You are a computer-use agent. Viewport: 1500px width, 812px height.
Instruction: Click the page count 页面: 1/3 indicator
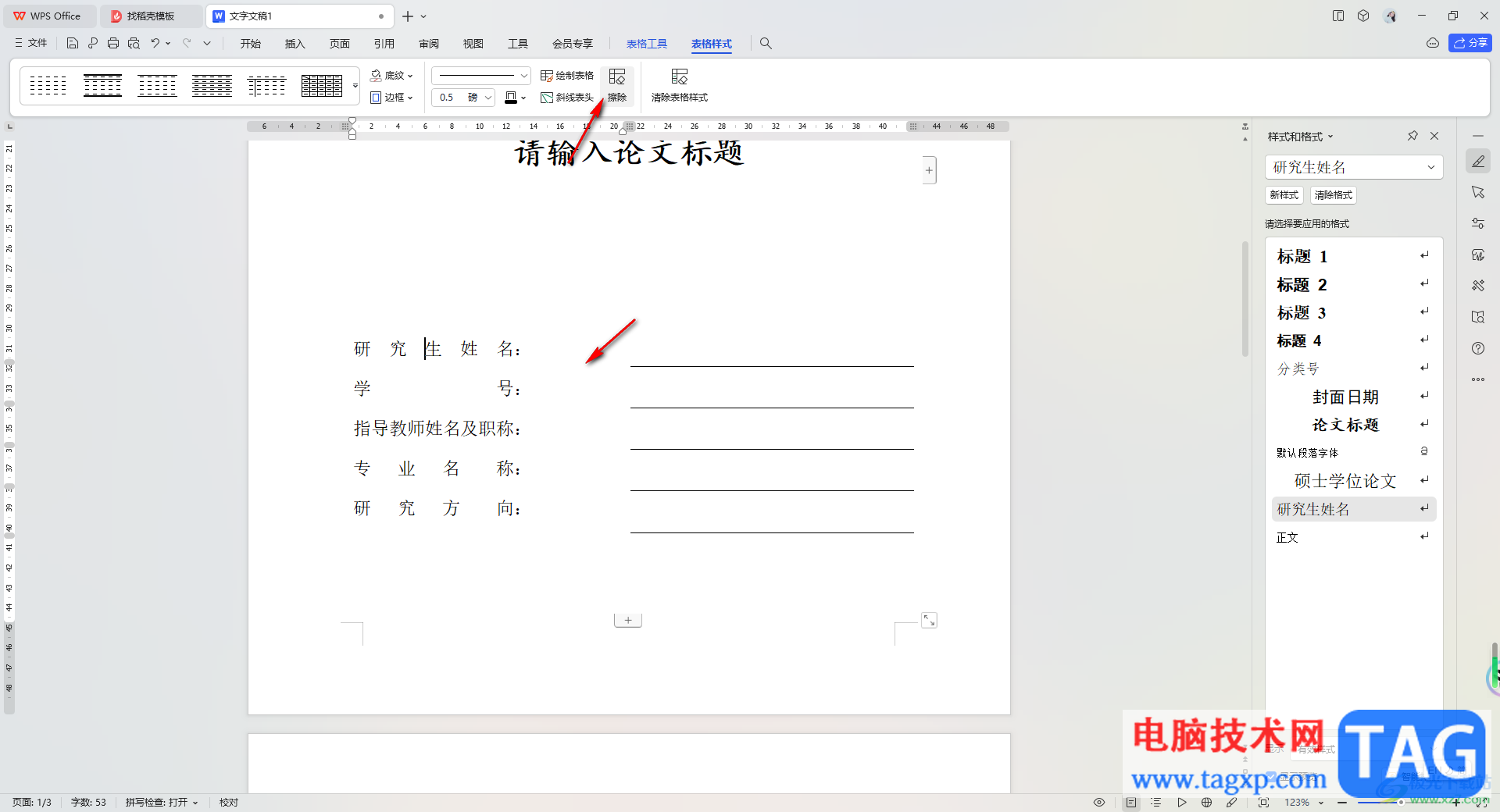point(32,803)
